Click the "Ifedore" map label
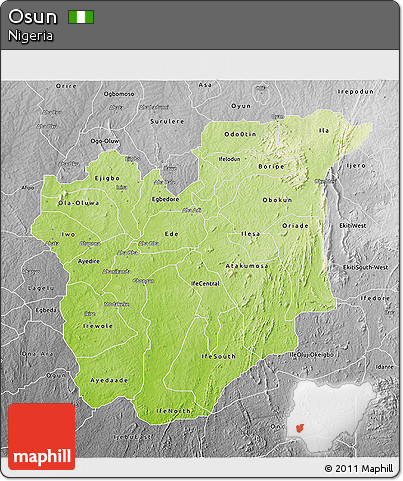This screenshot has width=403, height=481. (x=375, y=298)
